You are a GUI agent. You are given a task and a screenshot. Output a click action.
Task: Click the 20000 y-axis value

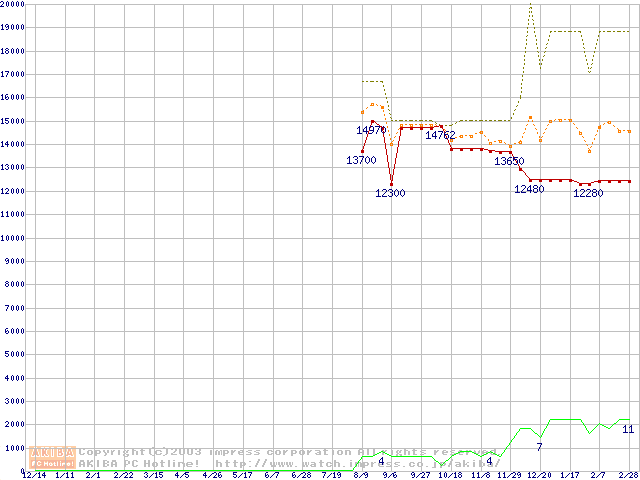pyautogui.click(x=14, y=4)
